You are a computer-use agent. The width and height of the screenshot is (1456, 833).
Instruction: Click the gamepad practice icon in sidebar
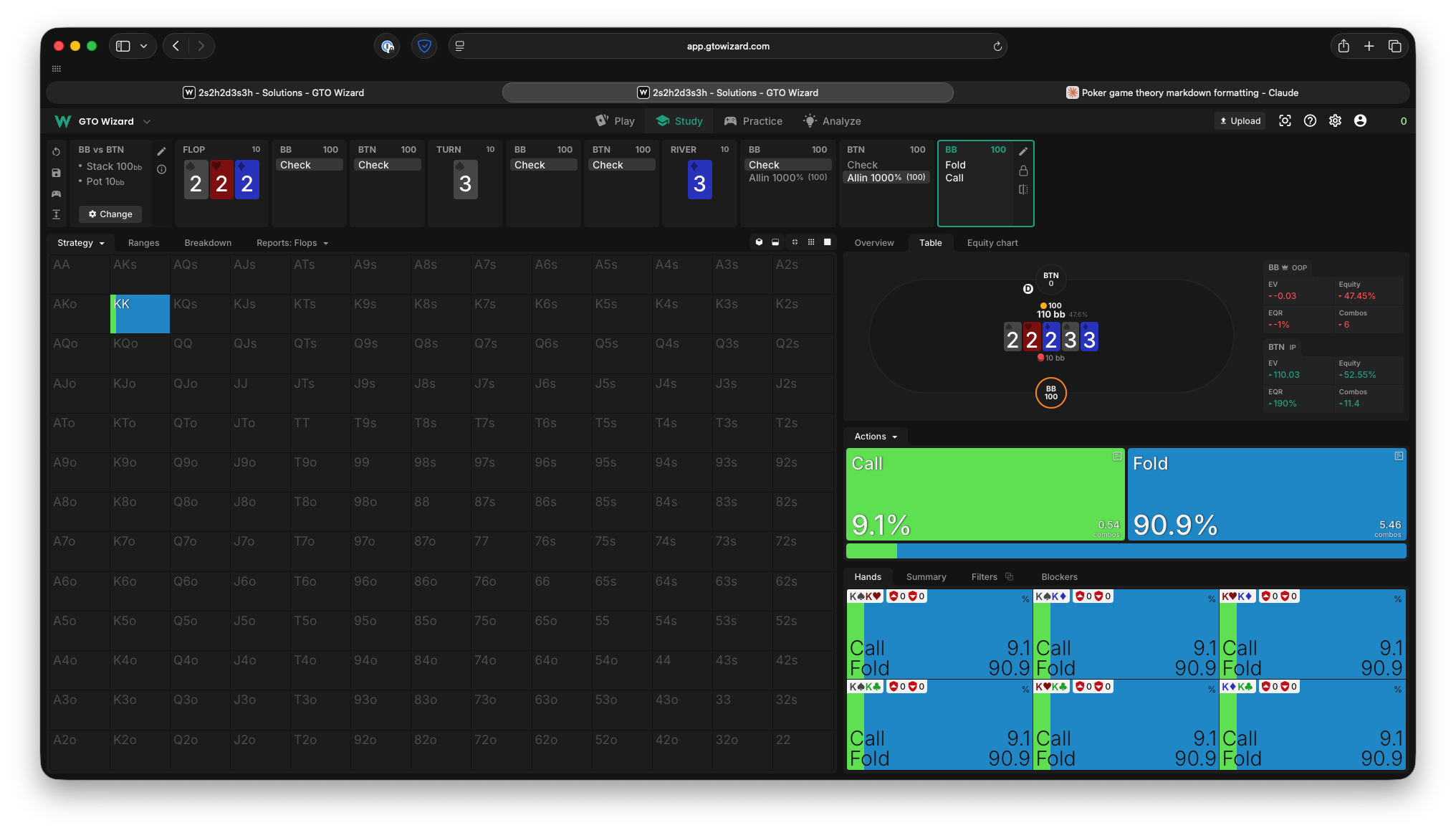[x=56, y=194]
